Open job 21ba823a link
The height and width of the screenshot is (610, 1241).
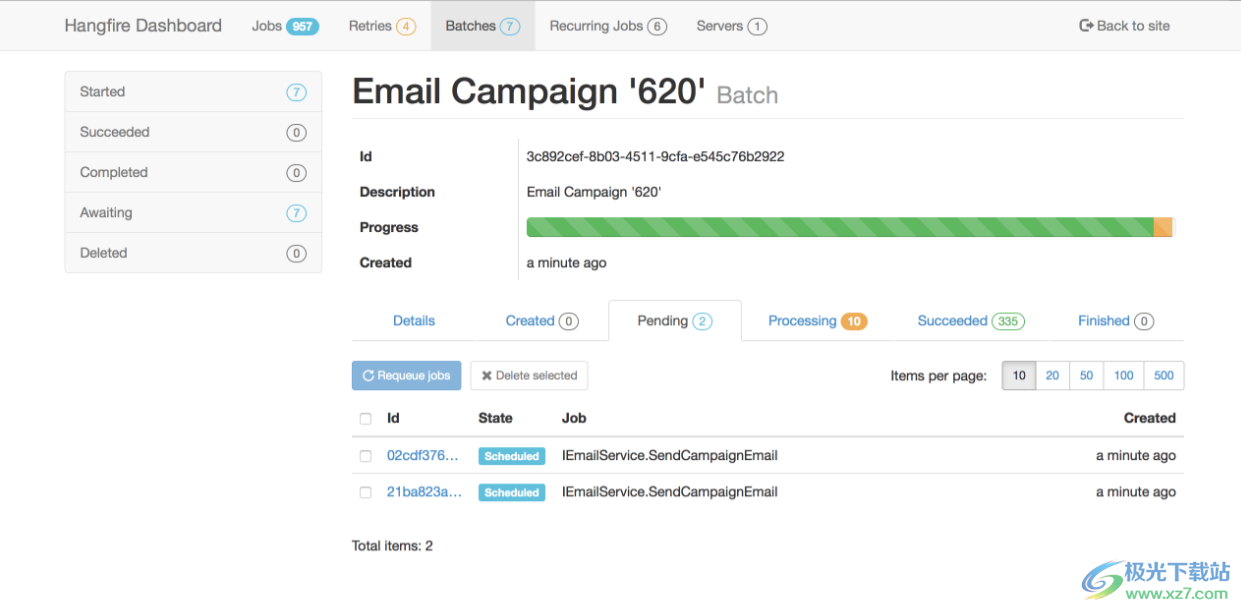coord(424,492)
